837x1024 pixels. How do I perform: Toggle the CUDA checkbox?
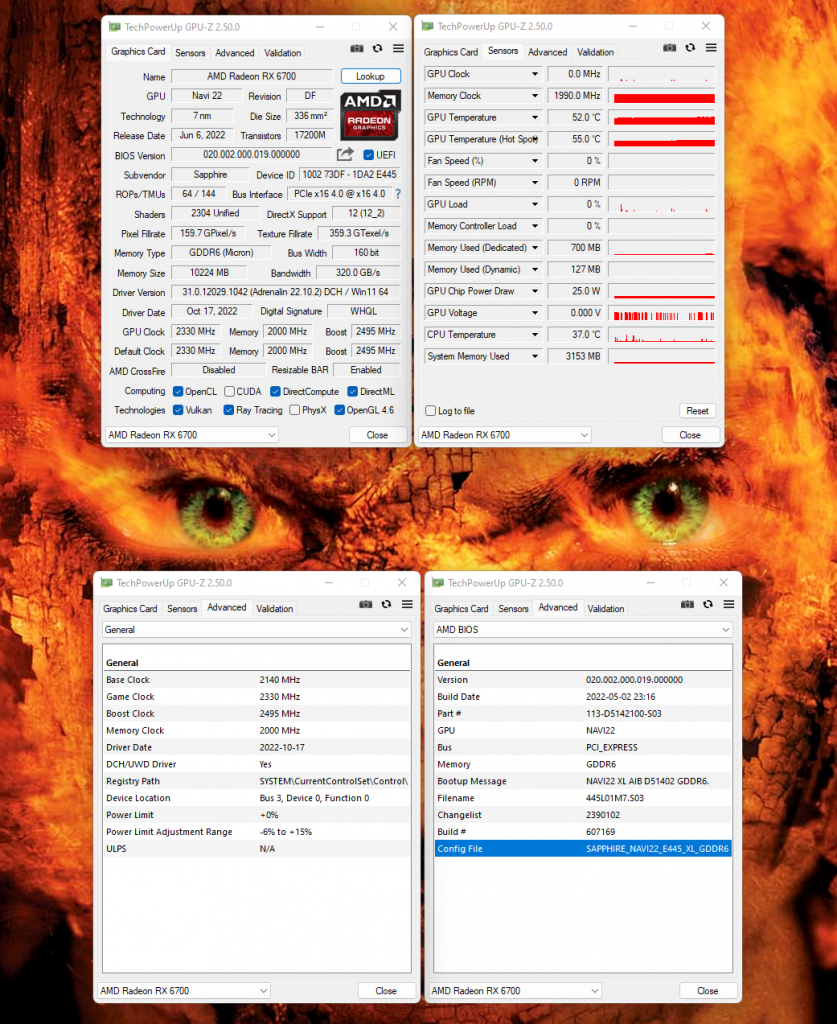(x=229, y=391)
